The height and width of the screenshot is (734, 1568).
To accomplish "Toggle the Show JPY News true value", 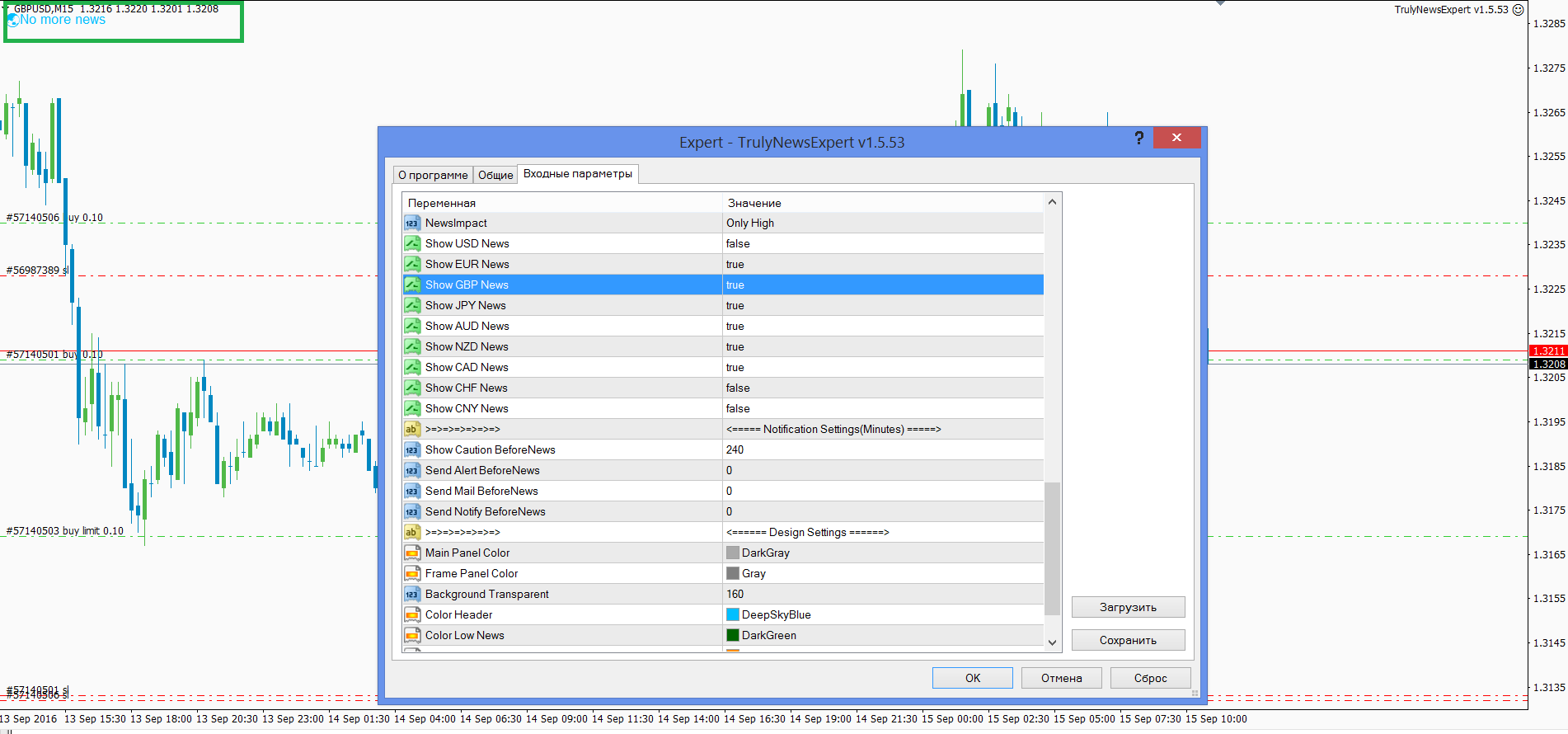I will [x=883, y=305].
